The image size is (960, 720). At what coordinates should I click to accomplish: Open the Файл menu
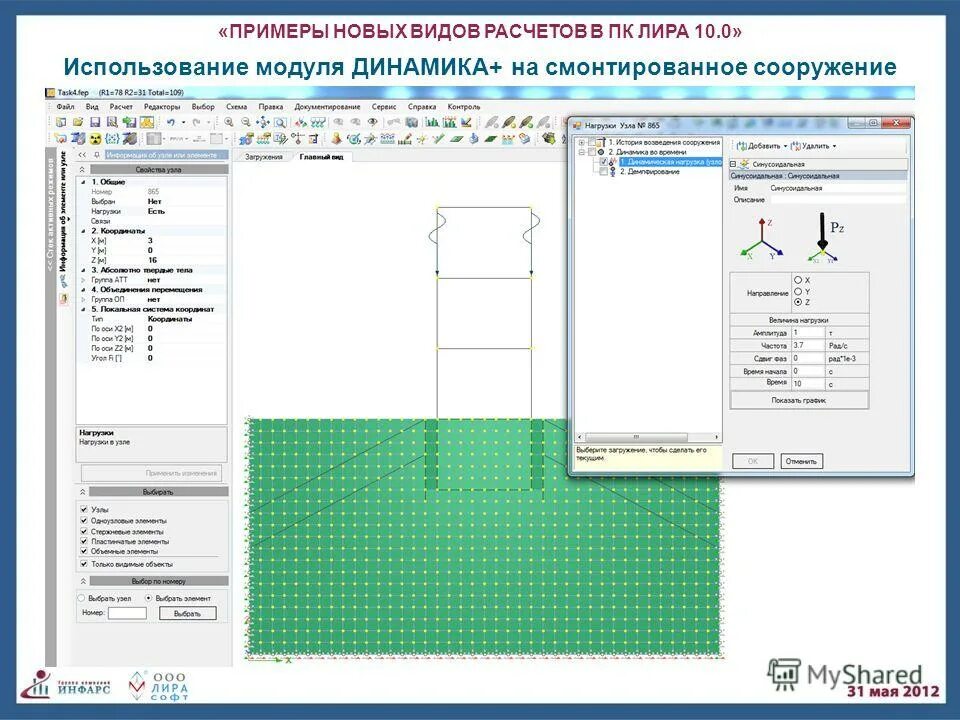pyautogui.click(x=65, y=107)
